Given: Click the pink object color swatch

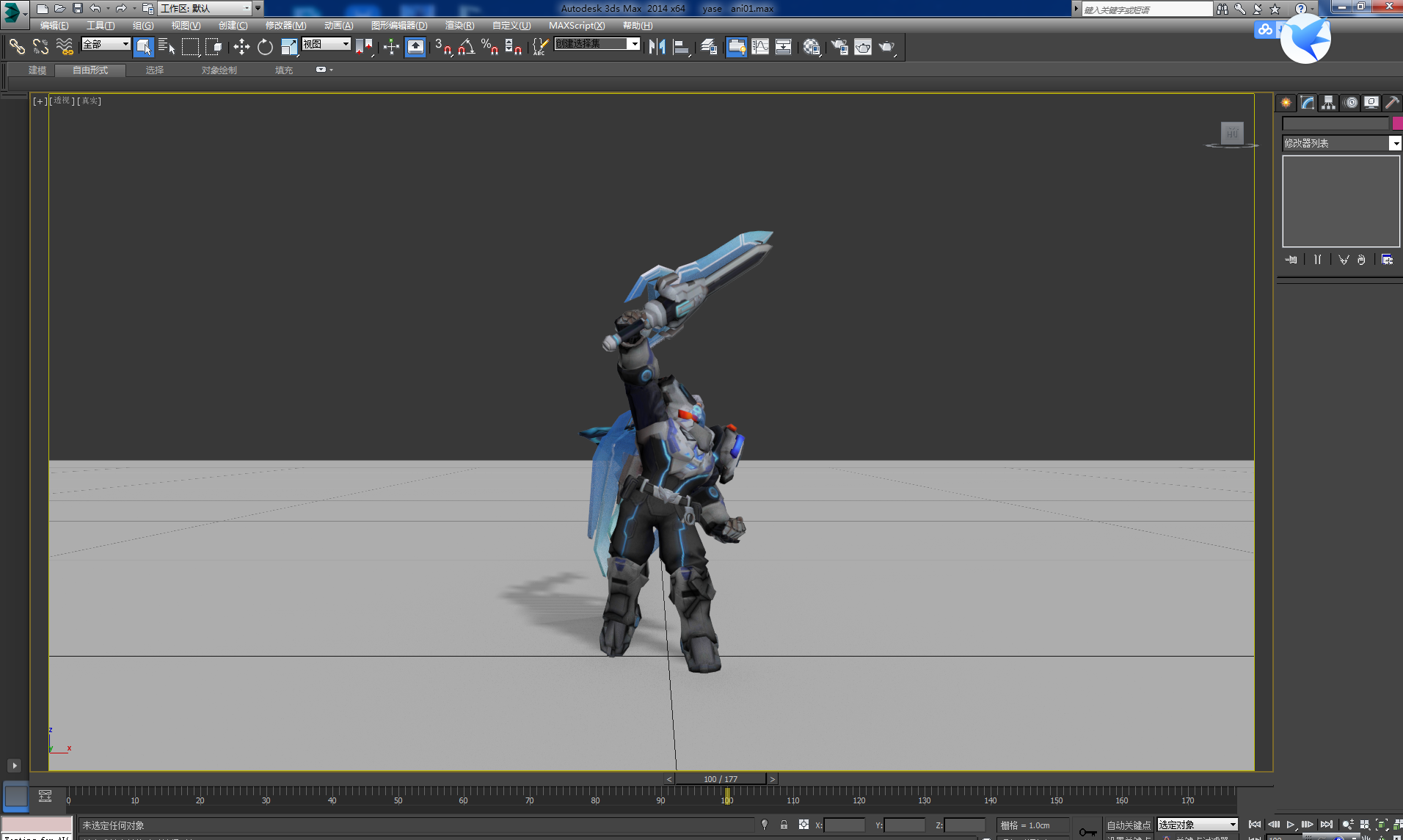Looking at the screenshot, I should (1397, 123).
